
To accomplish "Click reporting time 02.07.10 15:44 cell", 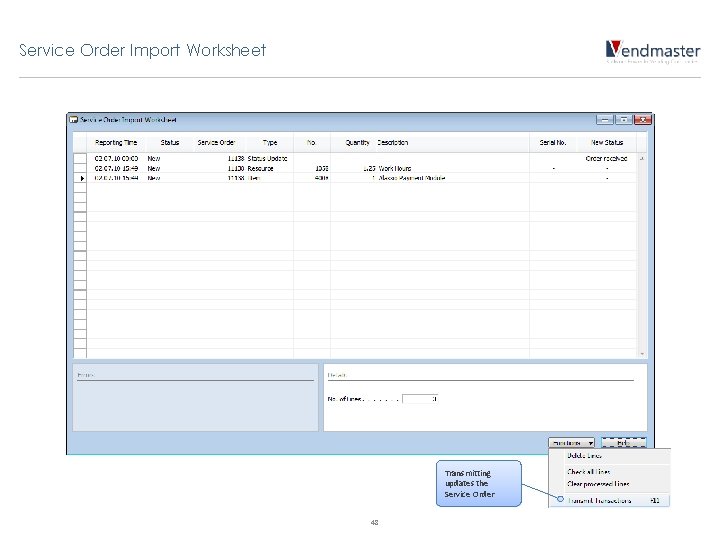I will (x=116, y=178).
